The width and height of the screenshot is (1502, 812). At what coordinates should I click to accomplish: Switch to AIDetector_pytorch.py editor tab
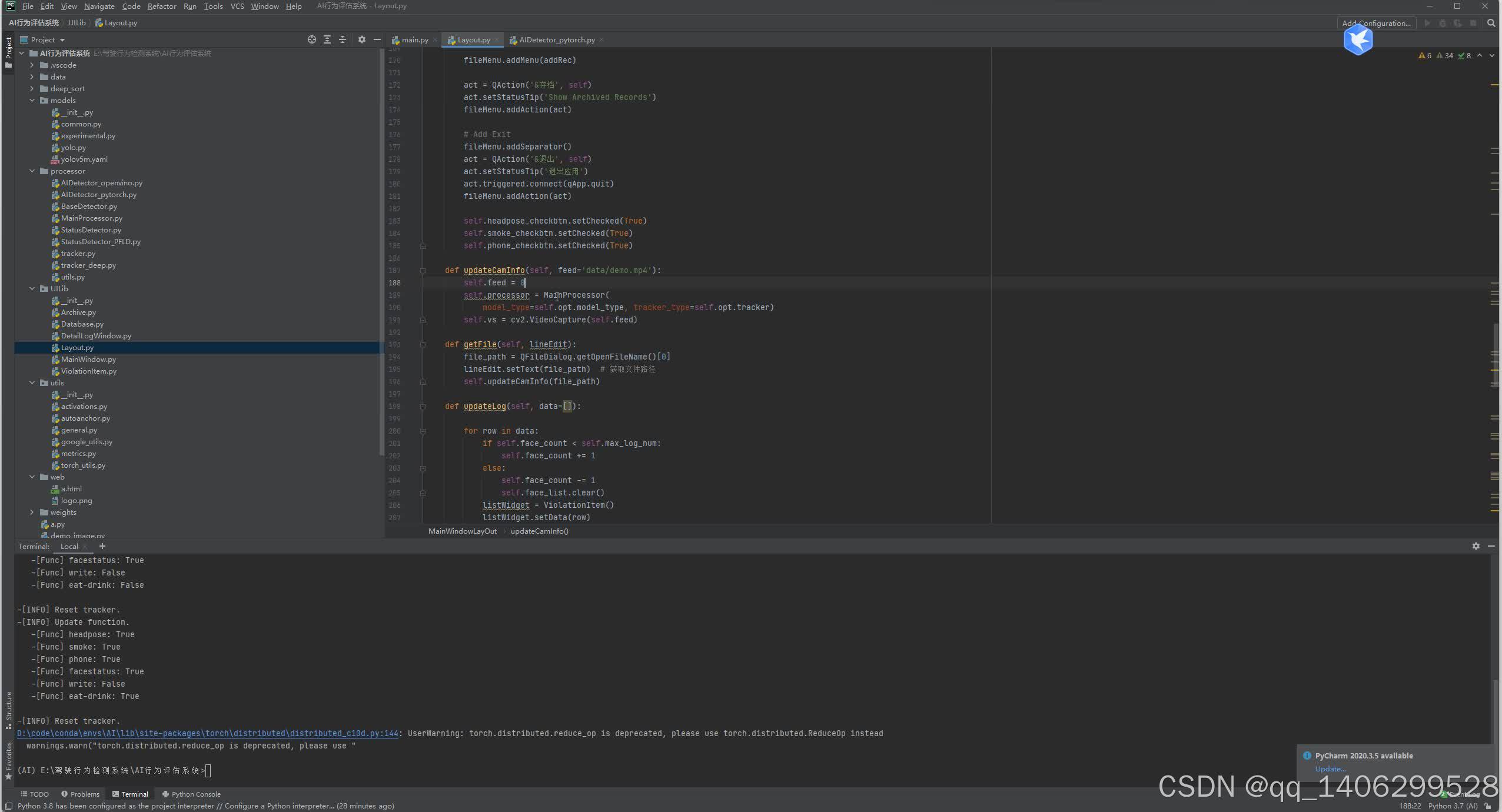pos(556,39)
